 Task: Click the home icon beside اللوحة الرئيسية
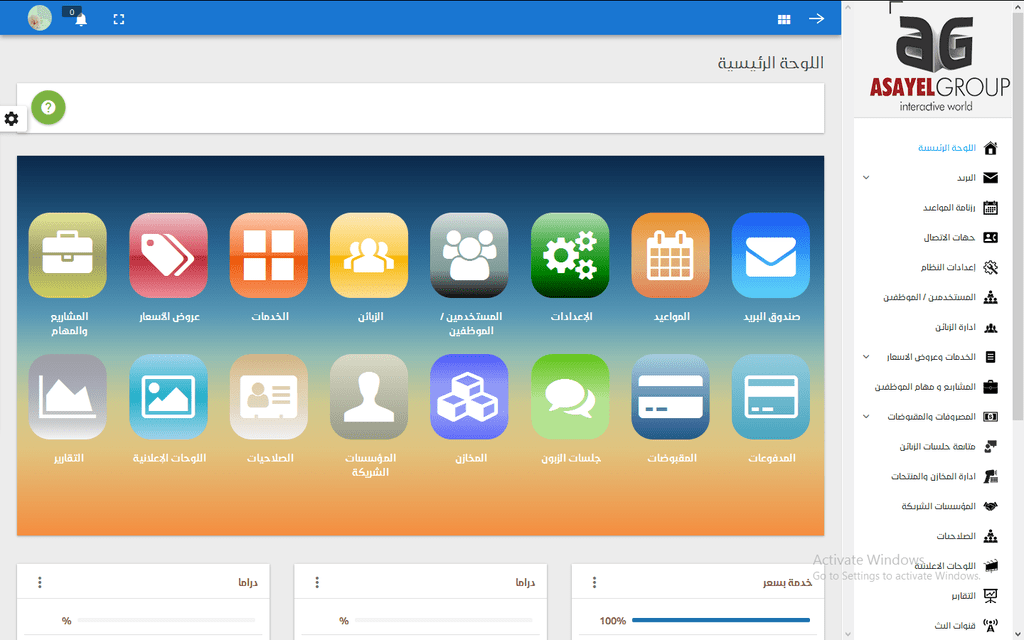coord(991,148)
